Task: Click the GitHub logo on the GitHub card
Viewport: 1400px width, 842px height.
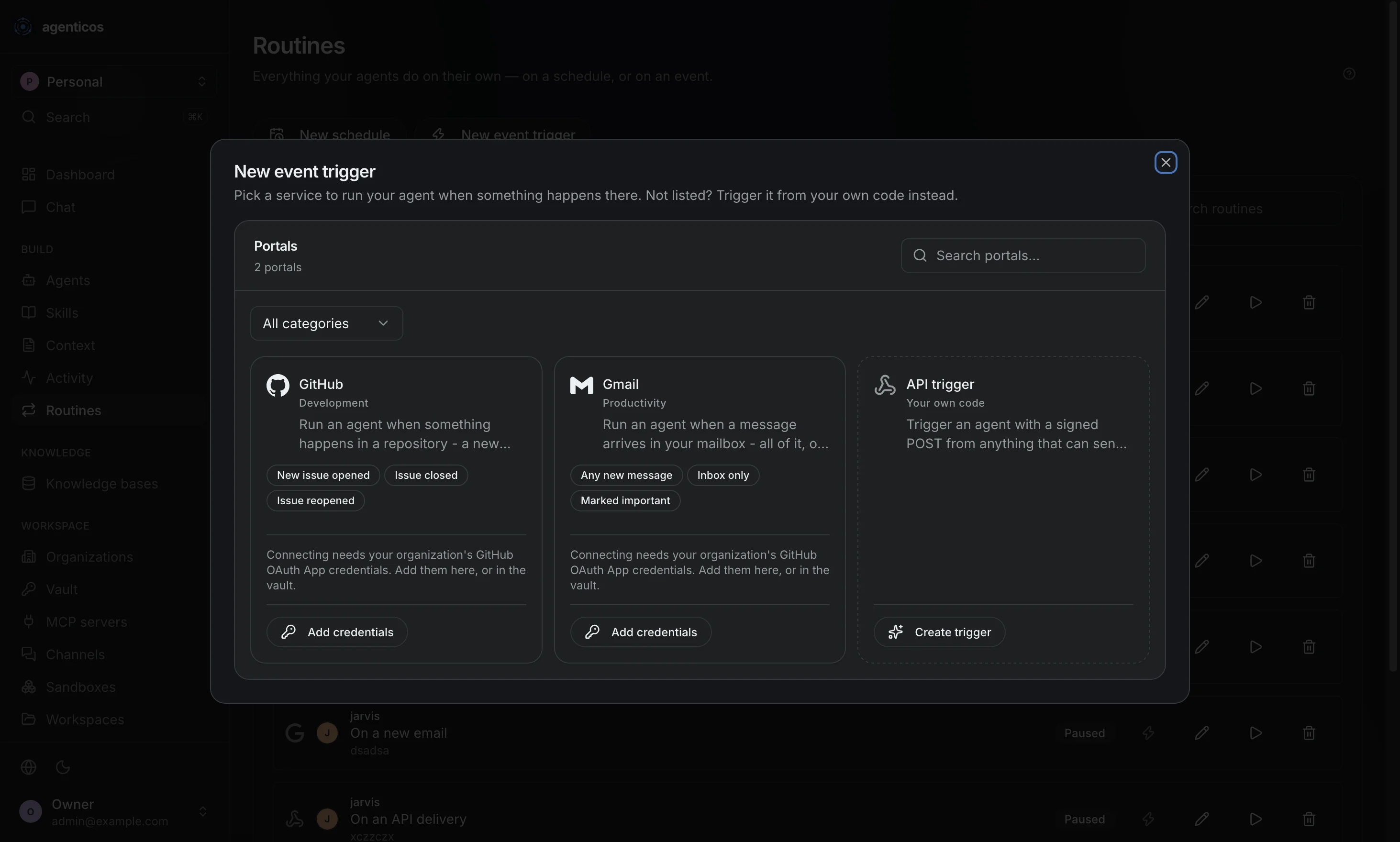Action: click(278, 385)
